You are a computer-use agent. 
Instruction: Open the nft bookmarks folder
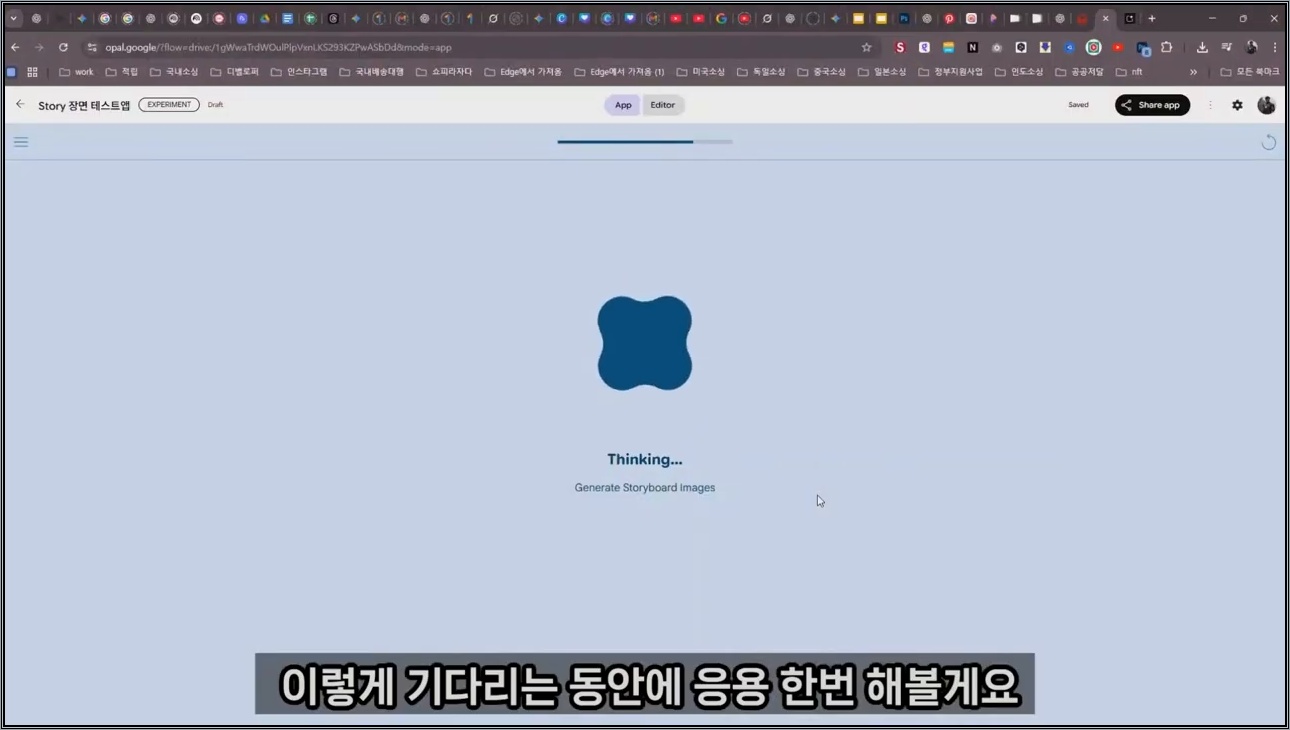pos(1129,72)
